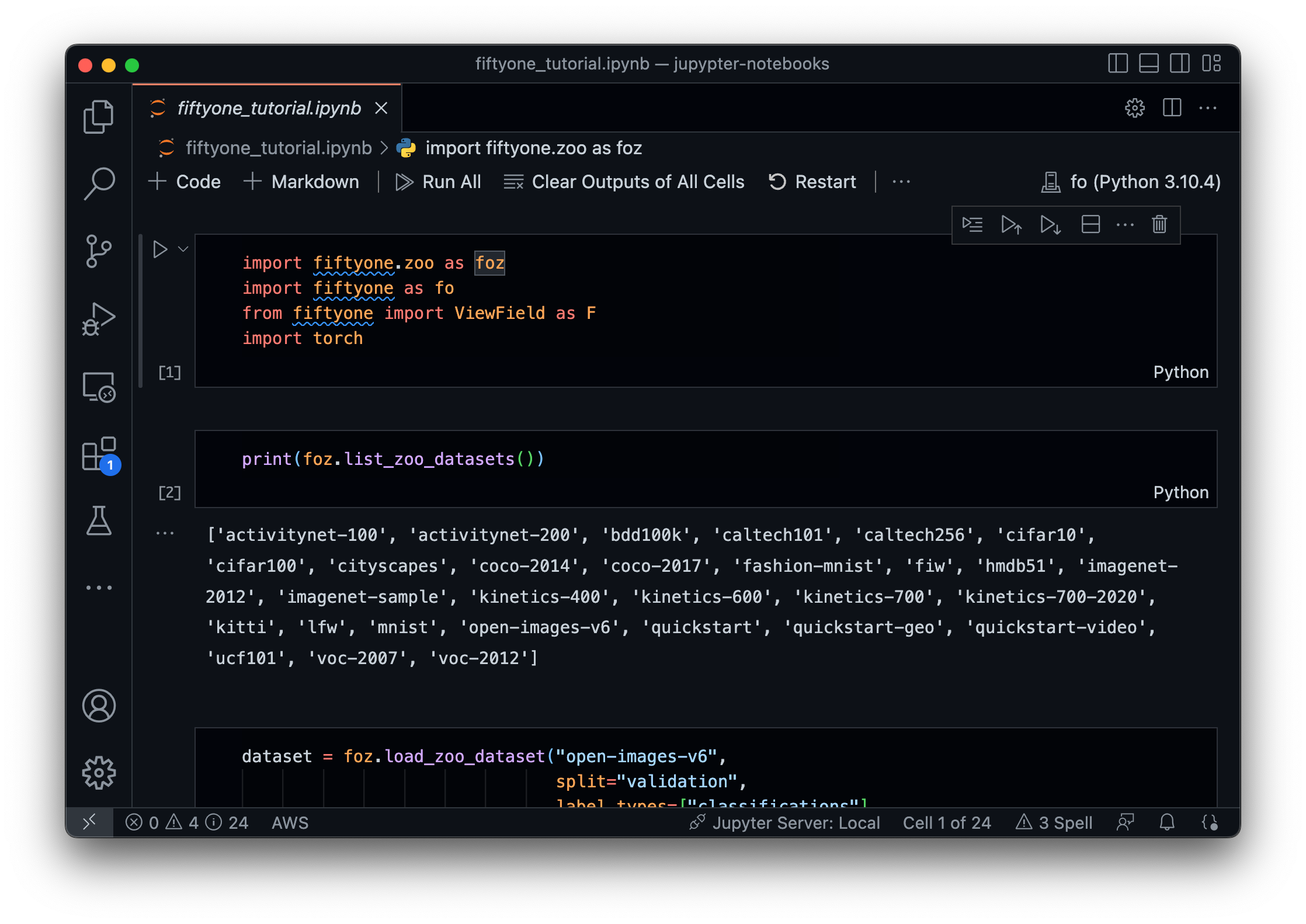Click 'open-images-v6' in output list

tap(540, 627)
